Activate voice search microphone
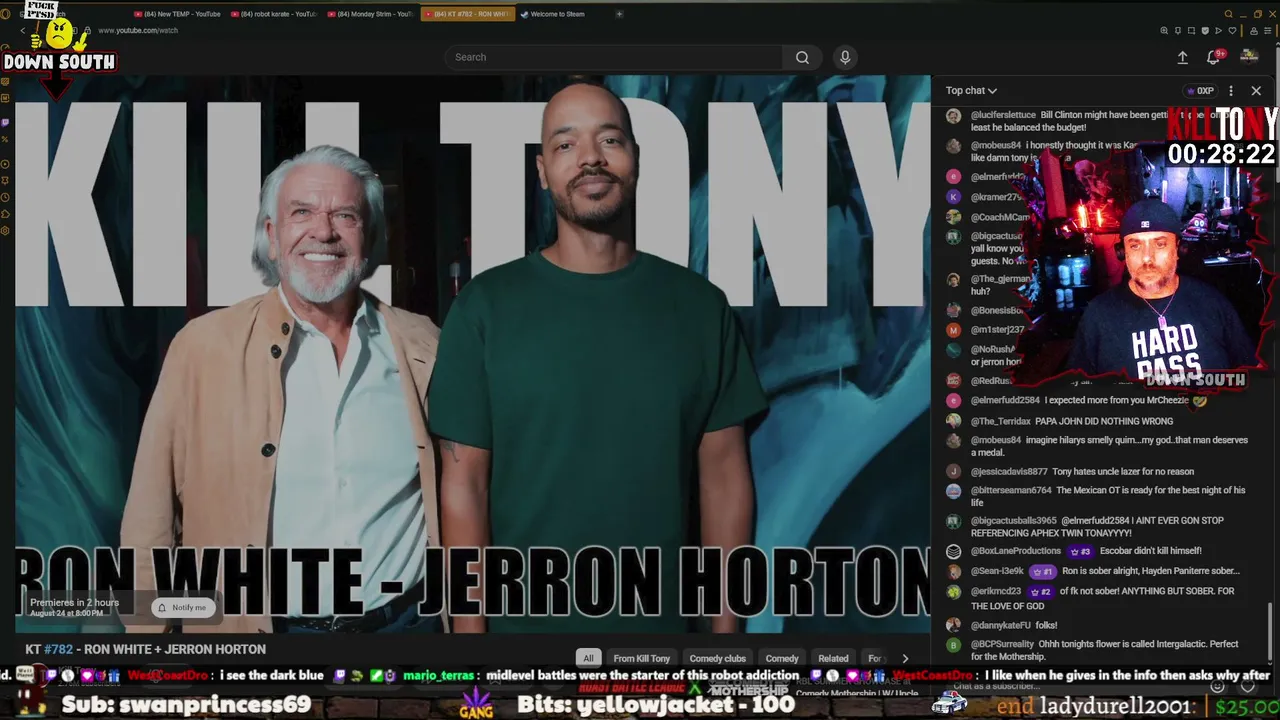Screen dimensions: 1280x720 (845, 57)
